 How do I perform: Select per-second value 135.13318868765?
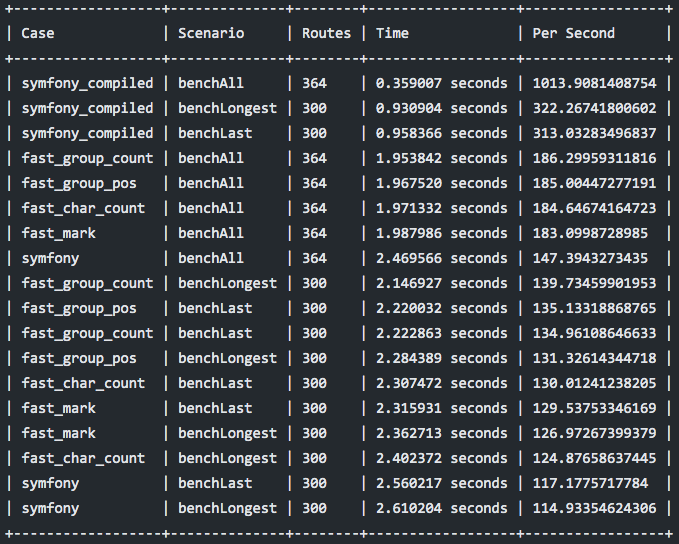(595, 308)
